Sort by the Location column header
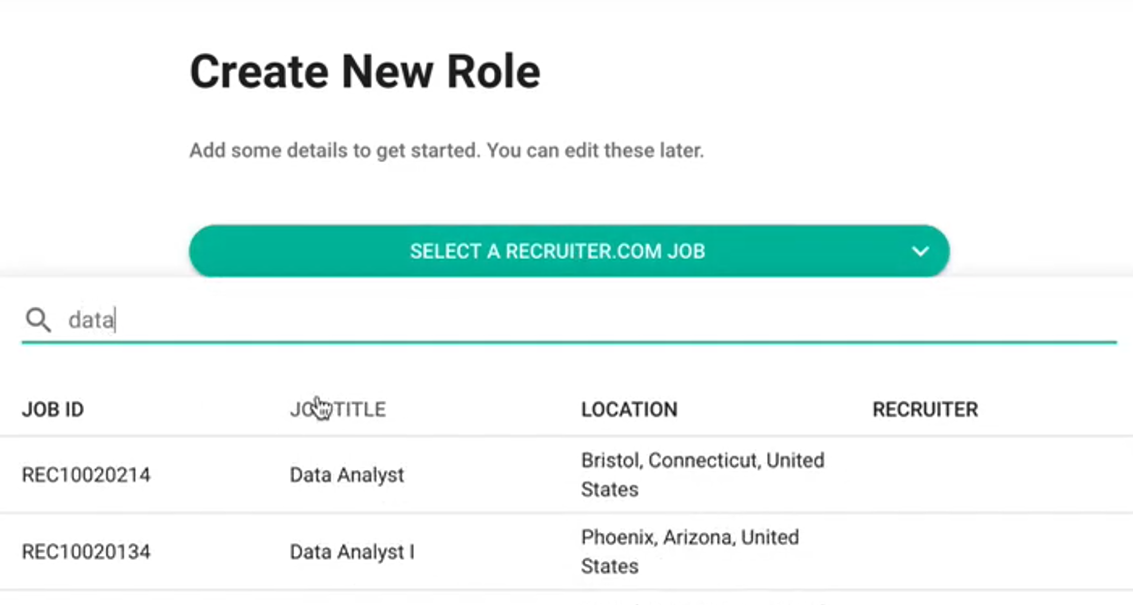 tap(629, 409)
